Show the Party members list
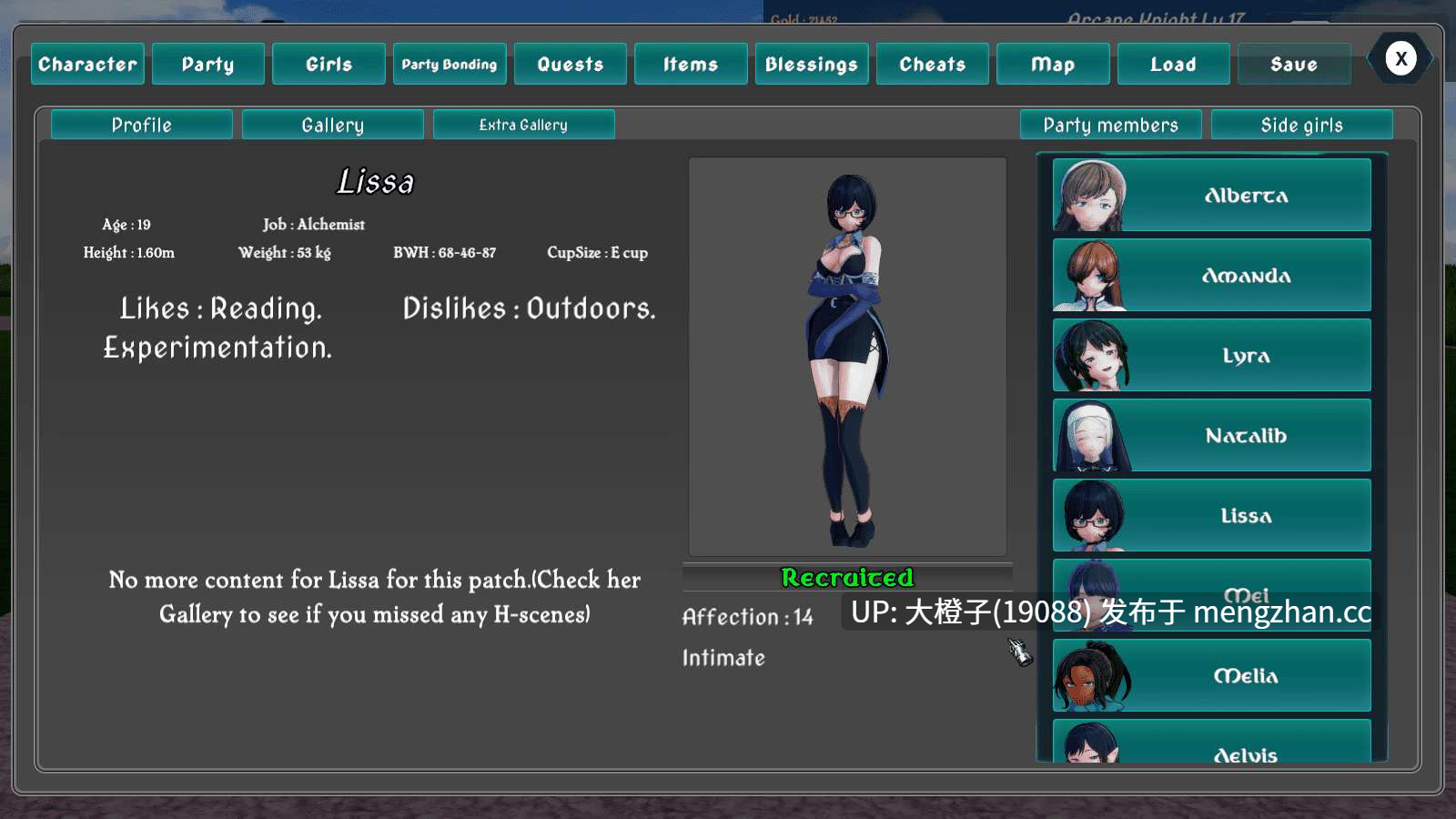 (x=1111, y=125)
